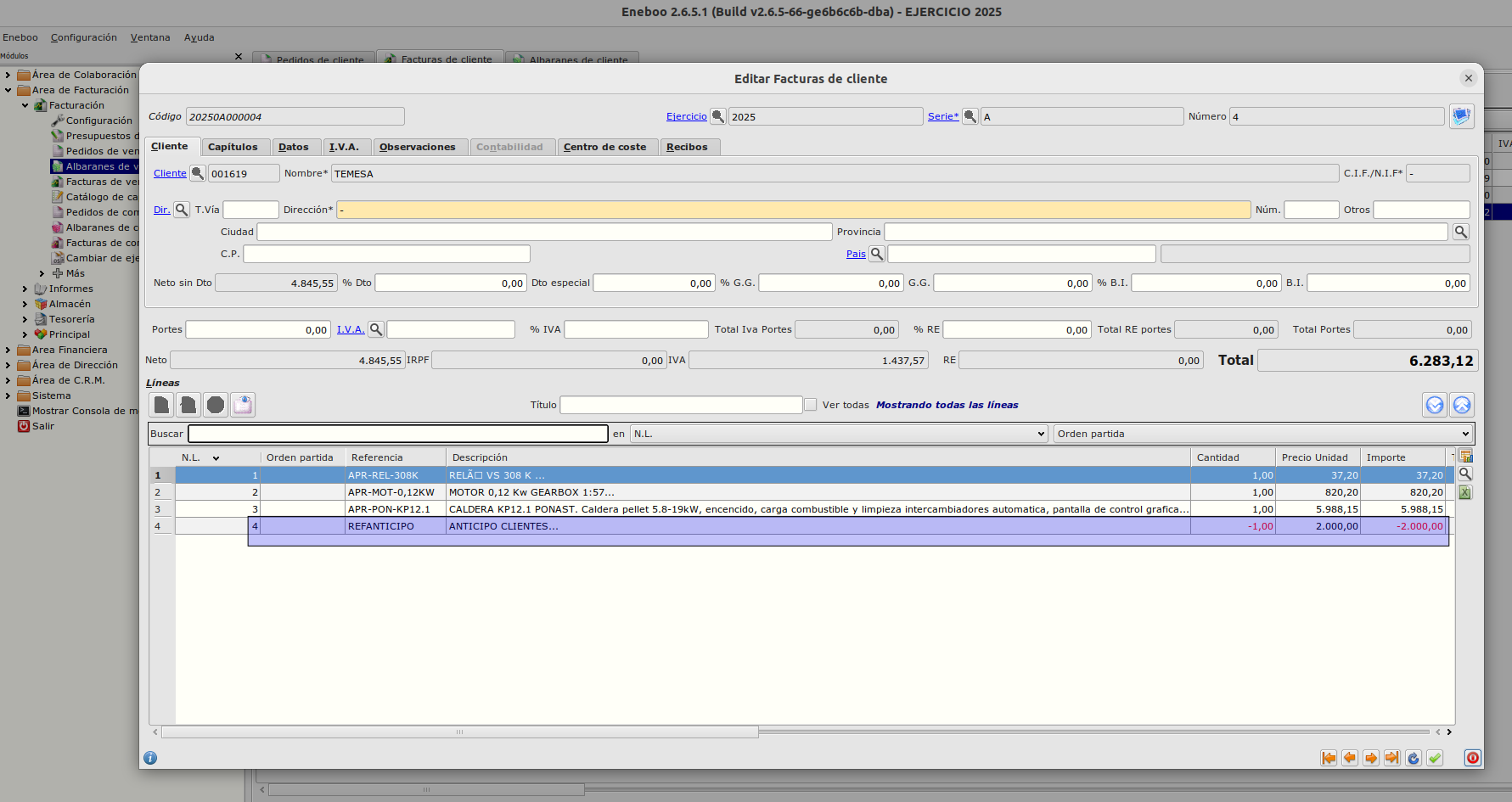Click the I.V.A. link near Portes
Viewport: 1512px width, 802px height.
(351, 329)
